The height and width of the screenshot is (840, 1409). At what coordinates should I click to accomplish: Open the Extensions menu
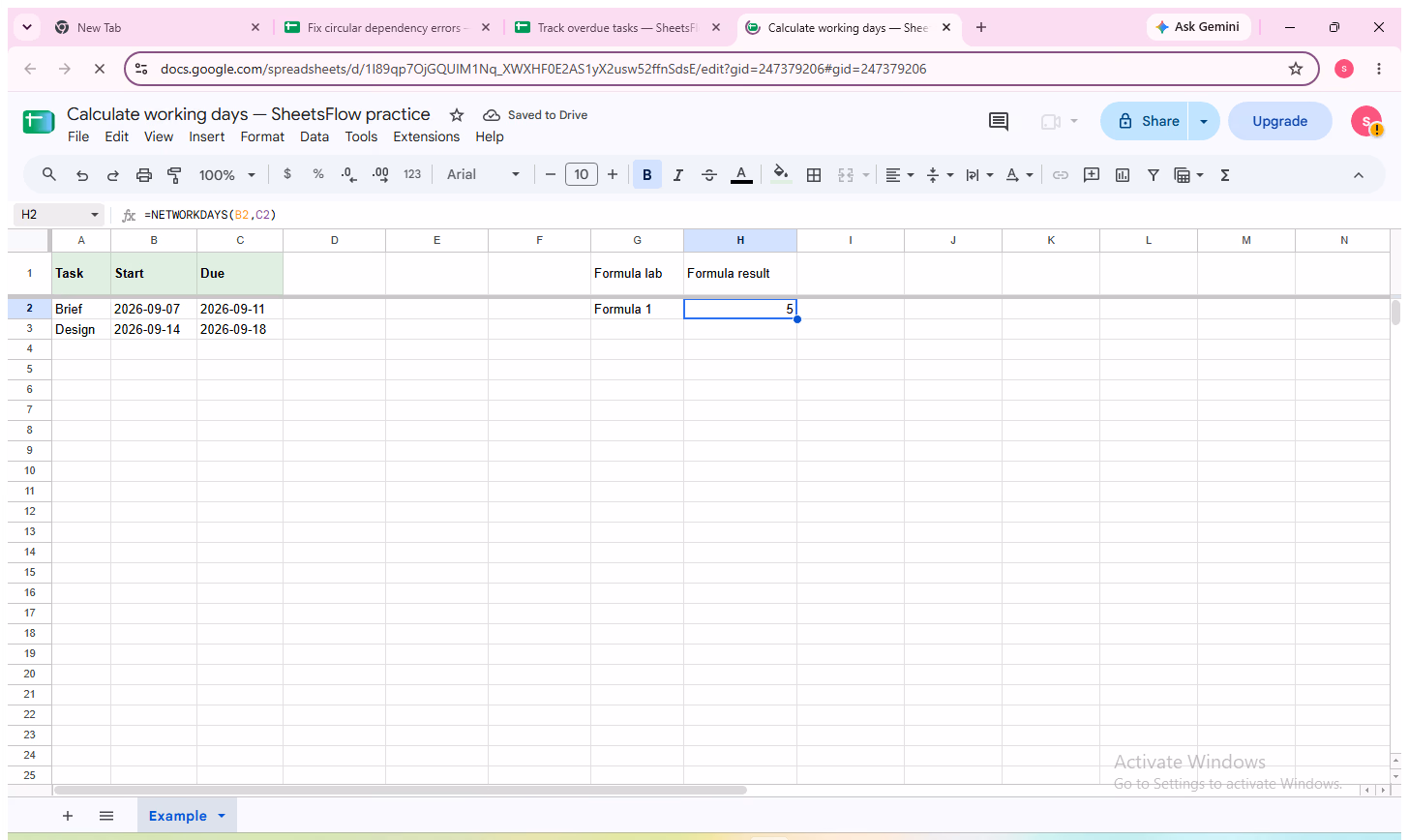[x=427, y=136]
